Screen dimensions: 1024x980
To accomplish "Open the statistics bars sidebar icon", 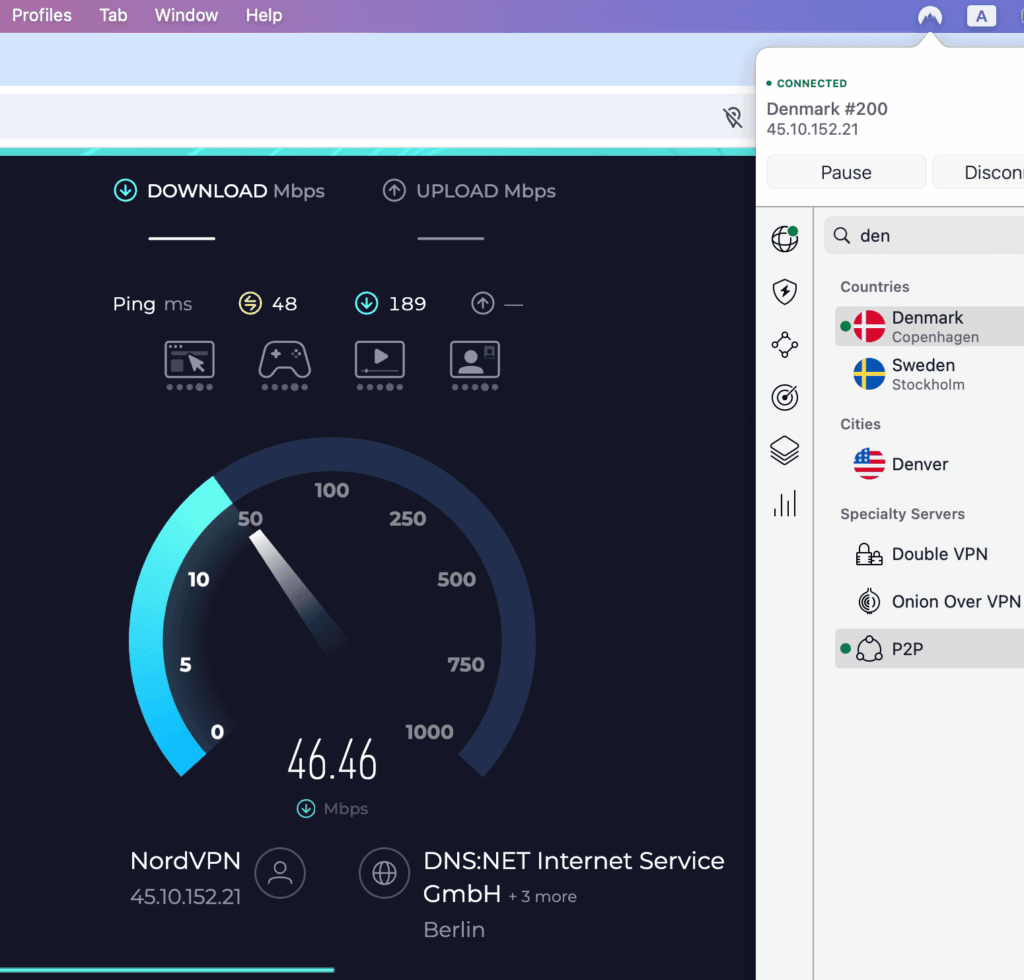I will pyautogui.click(x=785, y=503).
